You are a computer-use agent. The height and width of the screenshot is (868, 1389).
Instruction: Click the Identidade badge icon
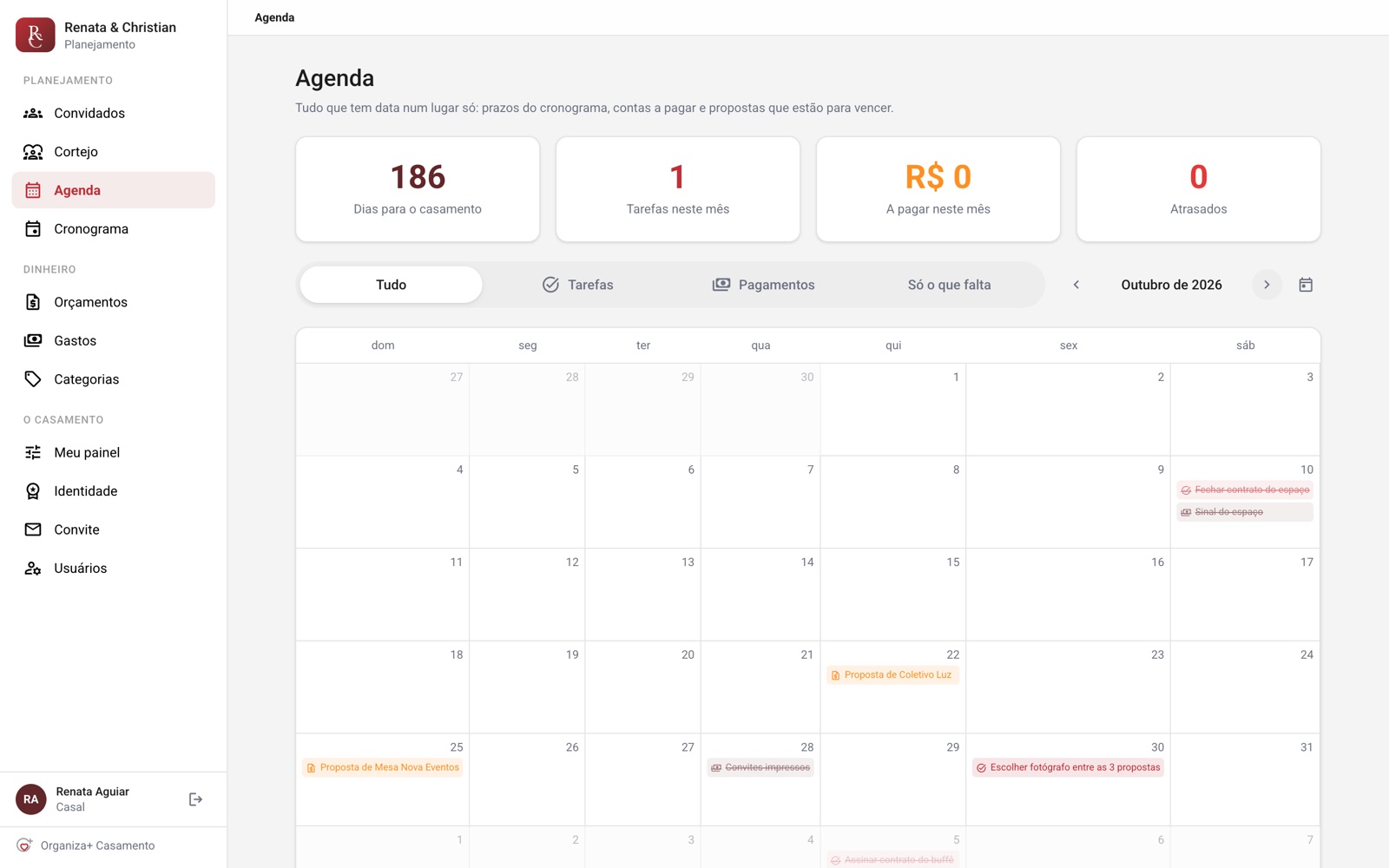coord(33,491)
